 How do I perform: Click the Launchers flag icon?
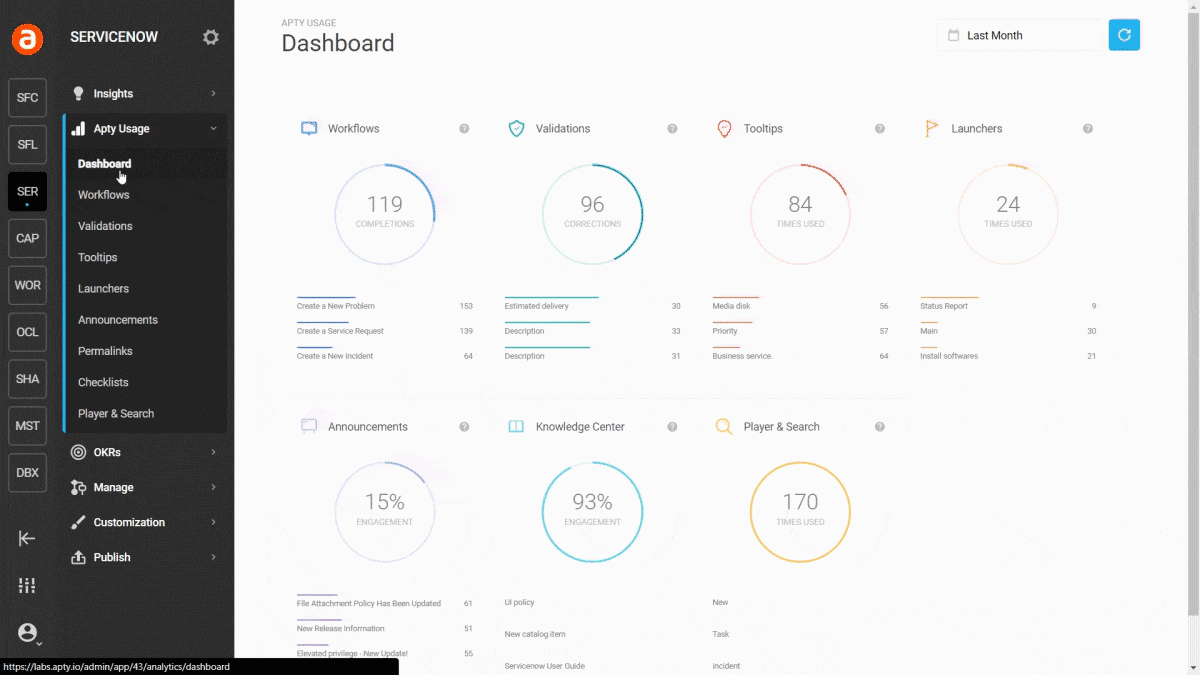coord(931,128)
